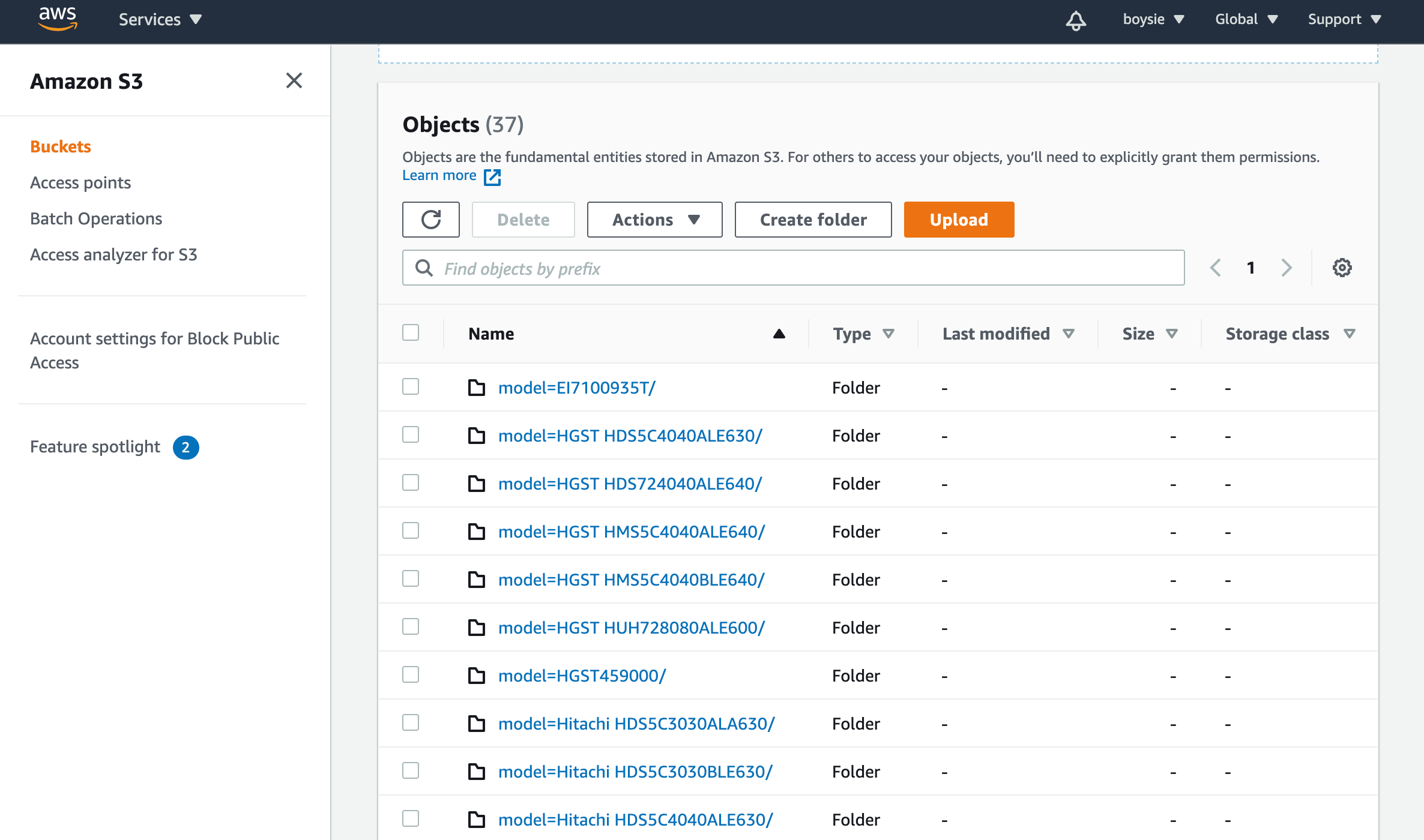1424x840 pixels.
Task: Open the notifications bell
Action: point(1076,20)
